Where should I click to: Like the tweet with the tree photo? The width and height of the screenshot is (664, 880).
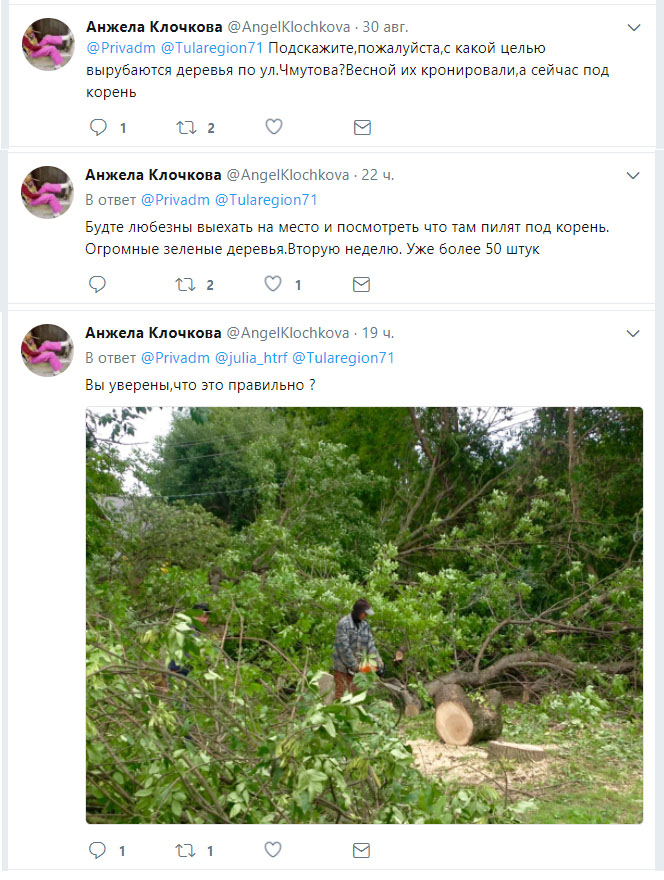[273, 851]
